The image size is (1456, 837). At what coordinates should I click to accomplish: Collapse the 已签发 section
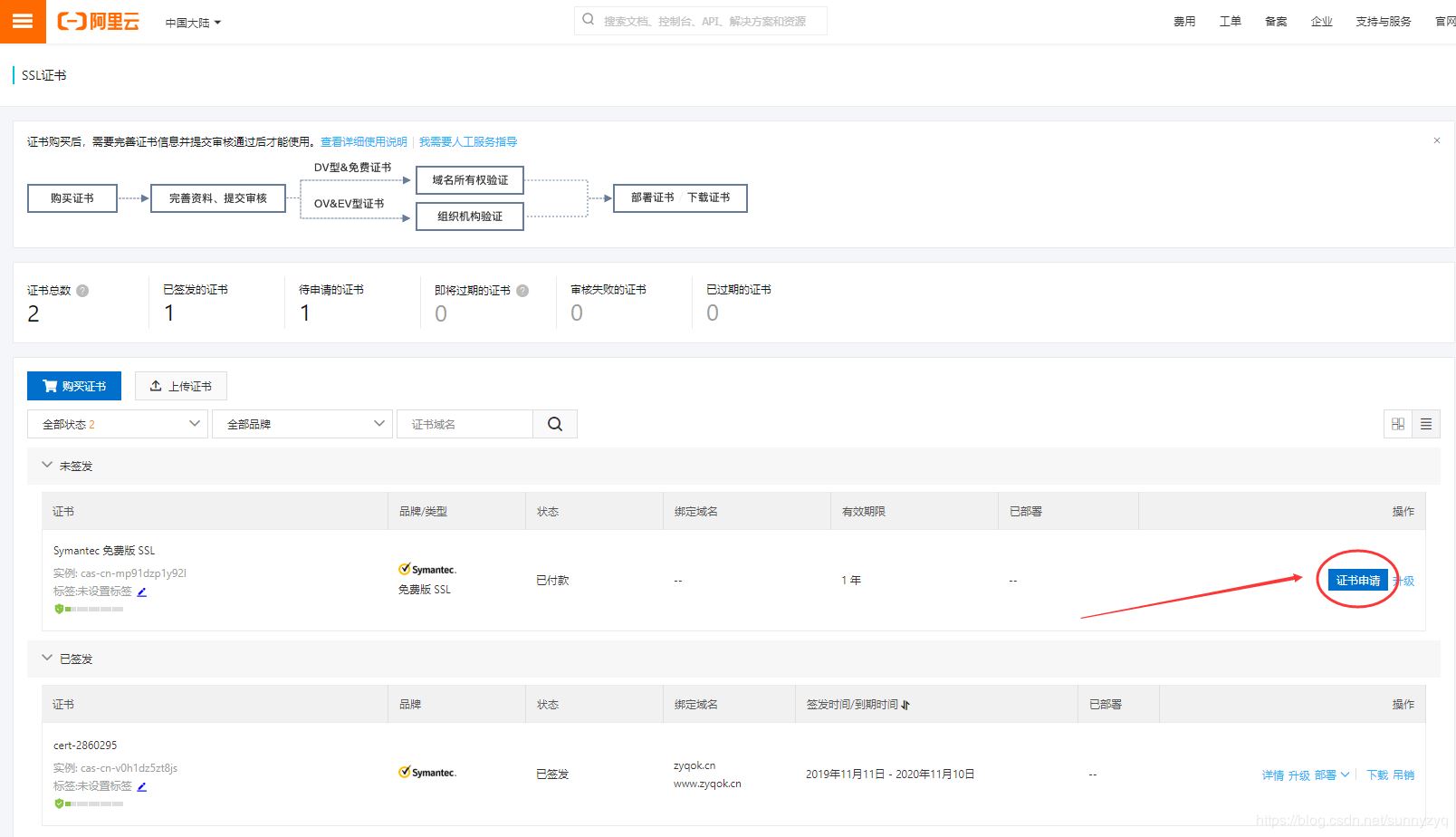point(47,659)
